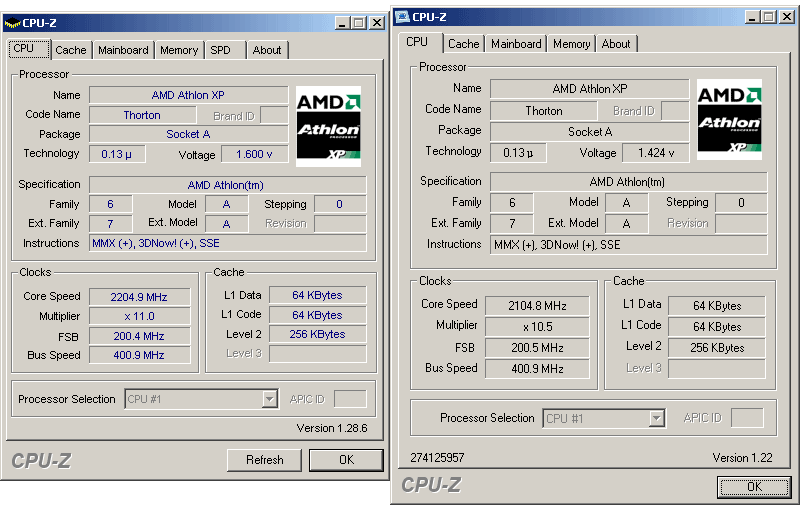
Task: Click the AMD Athlon XP logo in left window
Action: tap(329, 126)
